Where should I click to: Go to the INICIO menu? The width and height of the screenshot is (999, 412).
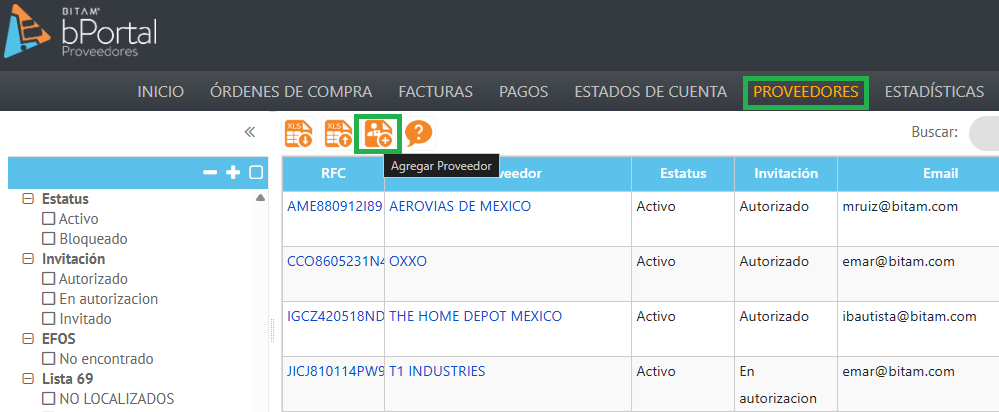161,92
